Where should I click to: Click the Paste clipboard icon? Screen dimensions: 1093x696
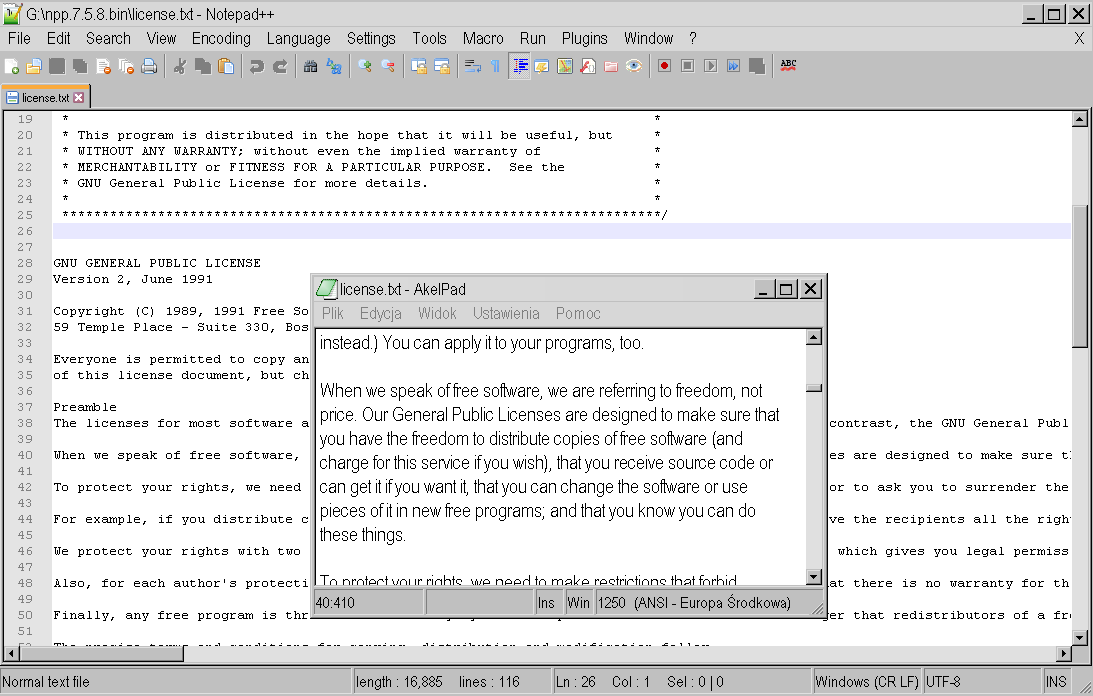coord(226,66)
